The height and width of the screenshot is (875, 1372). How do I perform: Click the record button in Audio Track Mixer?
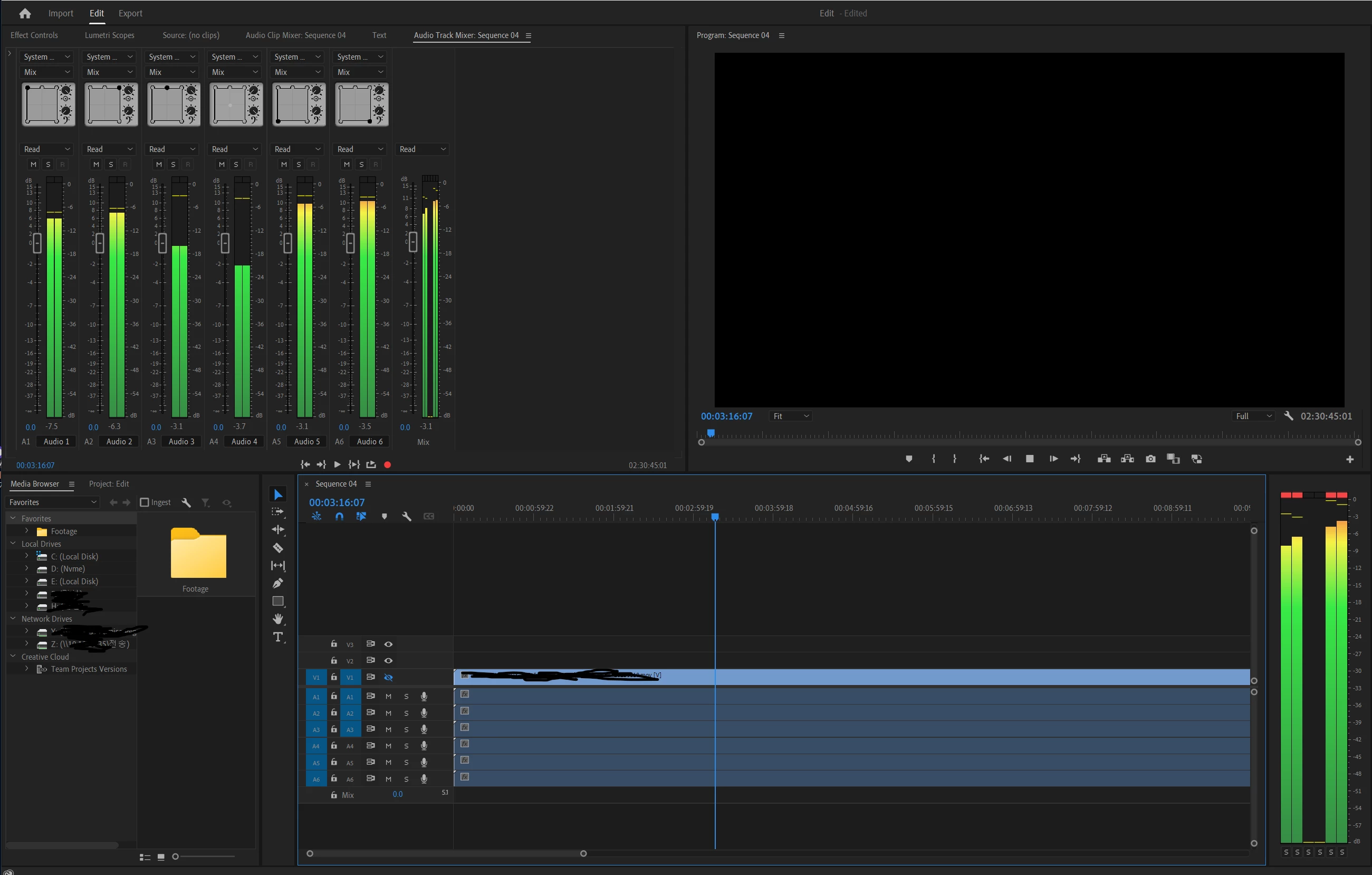(388, 464)
